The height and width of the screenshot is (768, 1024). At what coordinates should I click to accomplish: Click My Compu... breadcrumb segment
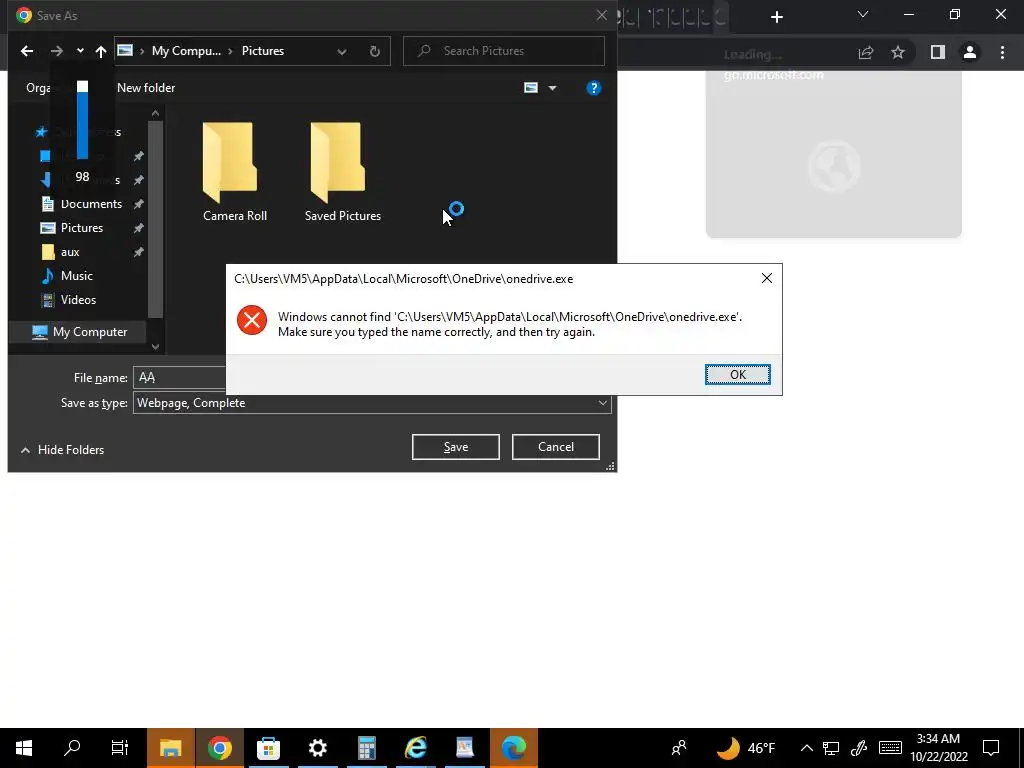pyautogui.click(x=186, y=51)
